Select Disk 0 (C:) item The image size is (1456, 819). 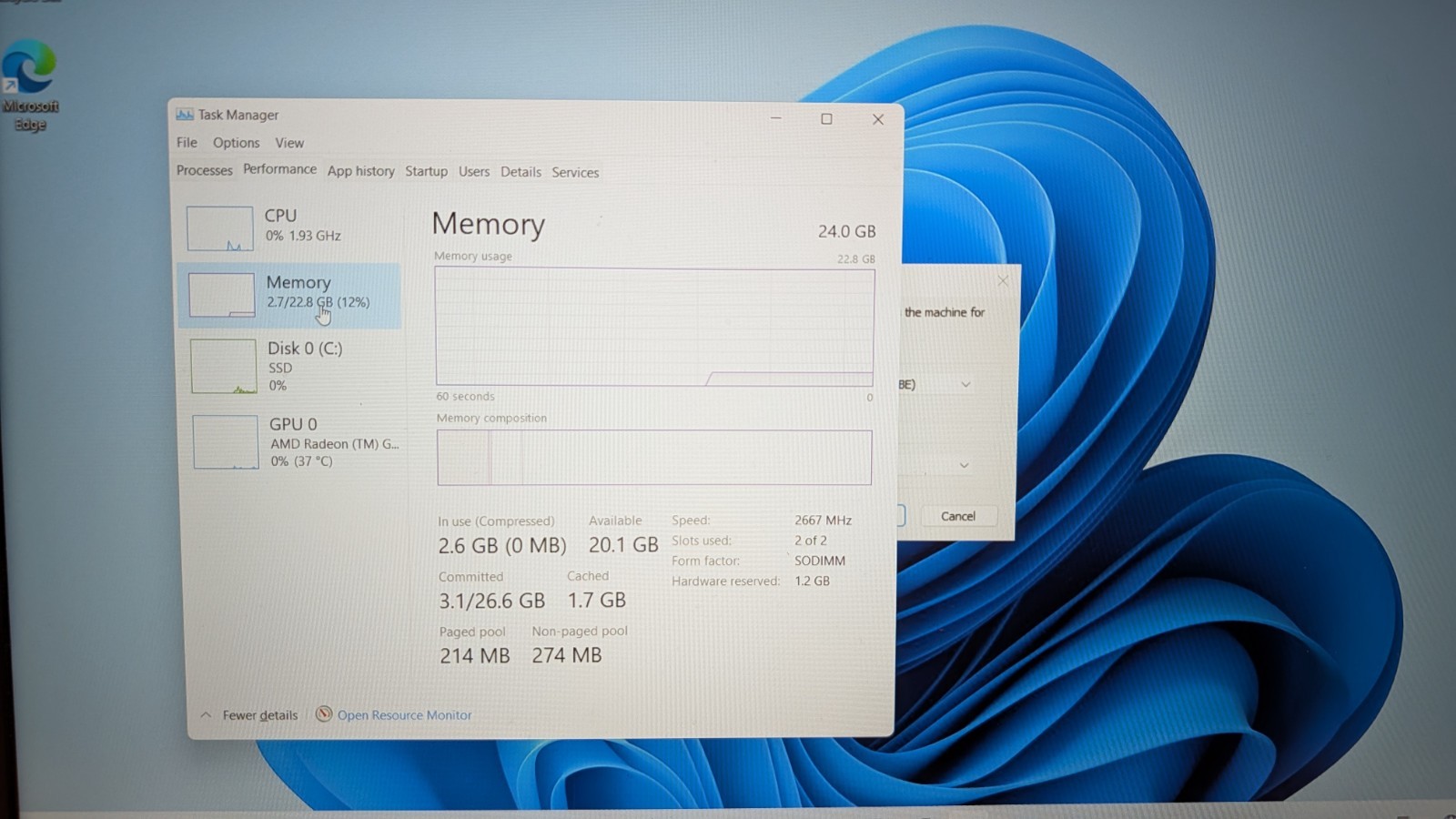click(x=293, y=366)
